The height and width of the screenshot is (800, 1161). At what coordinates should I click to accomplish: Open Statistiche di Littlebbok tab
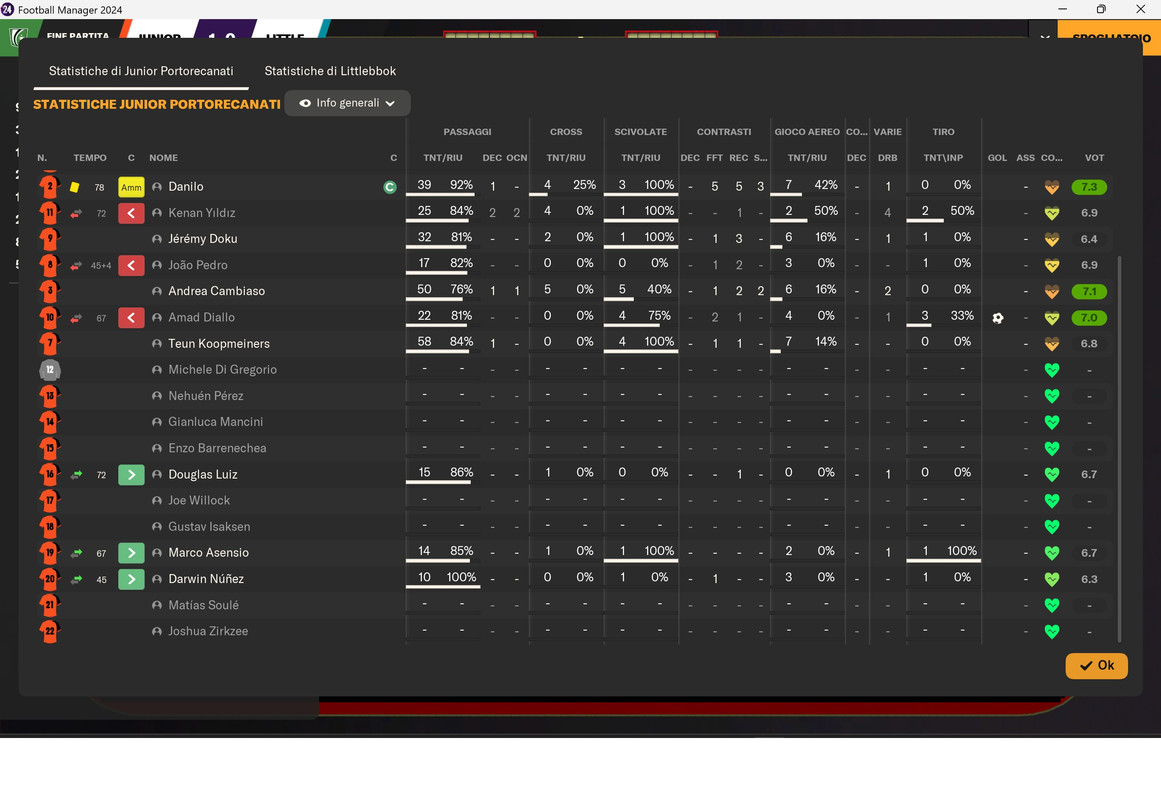329,71
